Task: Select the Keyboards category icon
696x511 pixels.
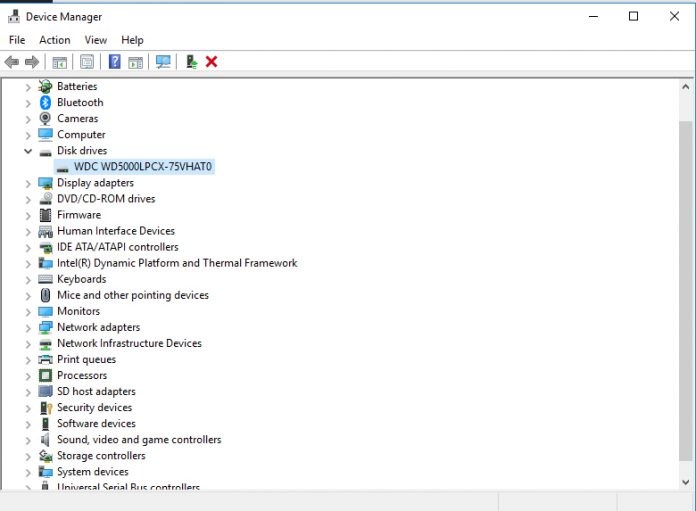Action: click(x=45, y=279)
